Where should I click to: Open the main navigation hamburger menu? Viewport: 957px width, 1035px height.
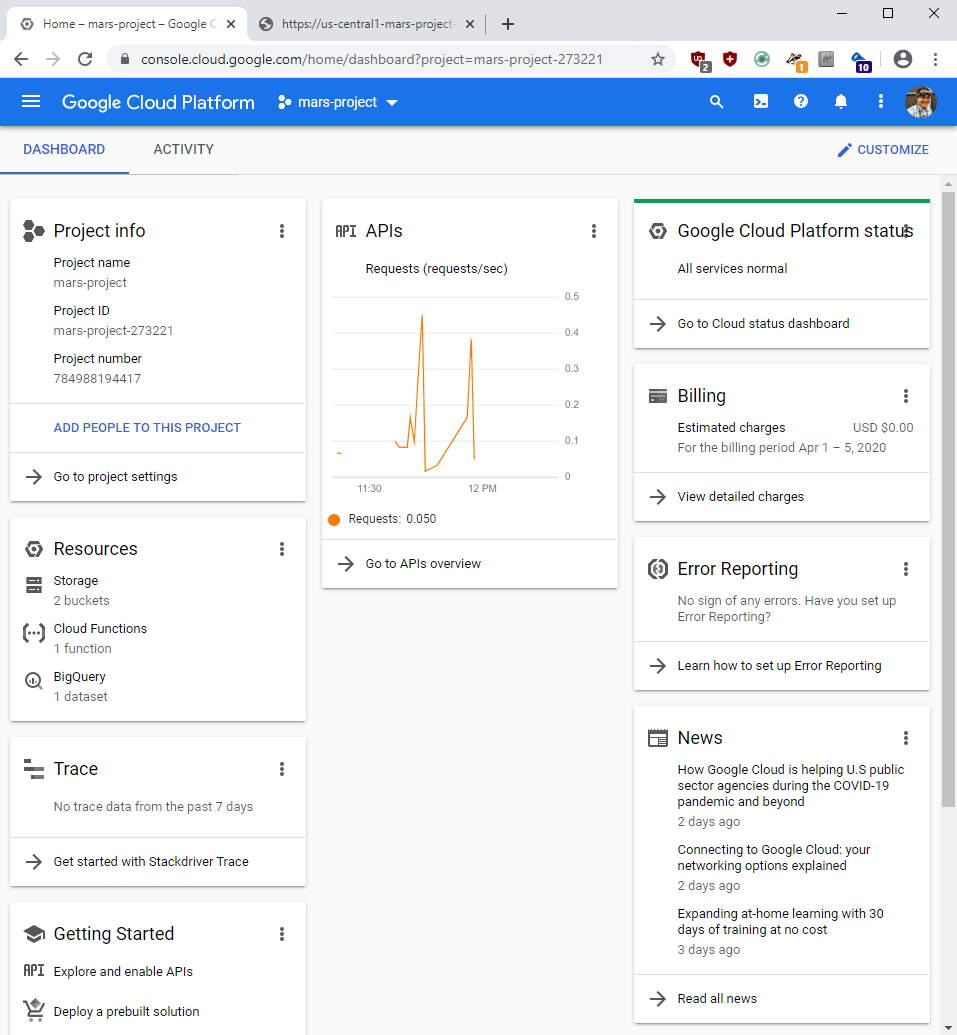point(31,102)
